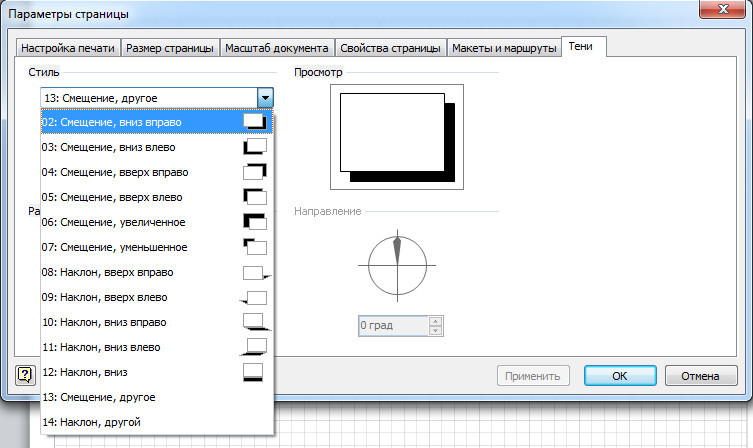753x448 pixels.
Task: Click the direction angle dial
Action: point(397,265)
